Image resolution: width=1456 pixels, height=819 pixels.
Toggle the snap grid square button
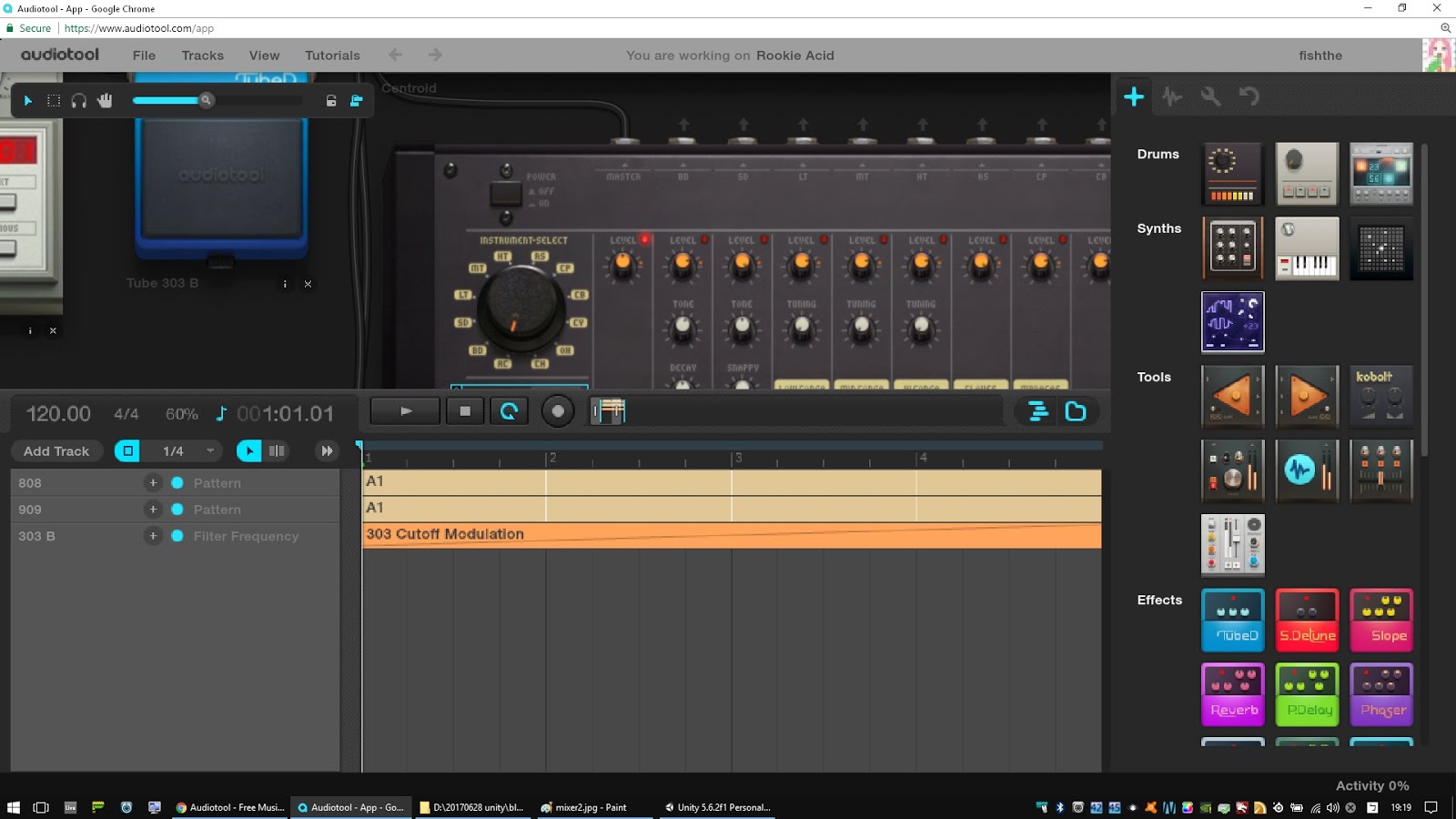click(x=127, y=450)
